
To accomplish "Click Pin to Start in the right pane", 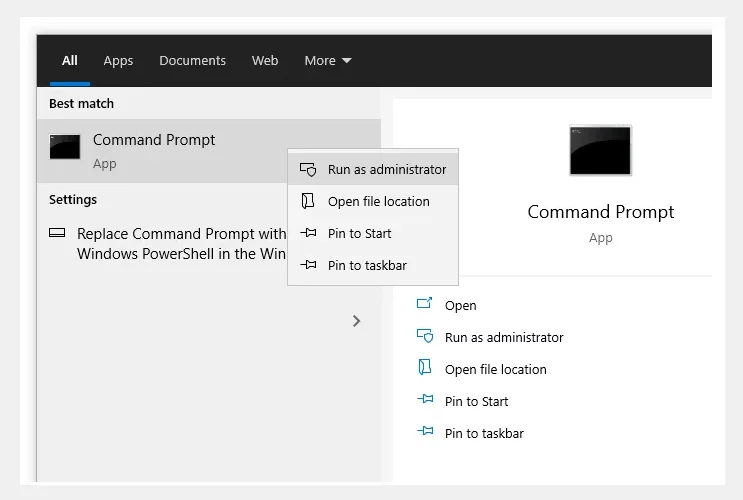I will [476, 401].
